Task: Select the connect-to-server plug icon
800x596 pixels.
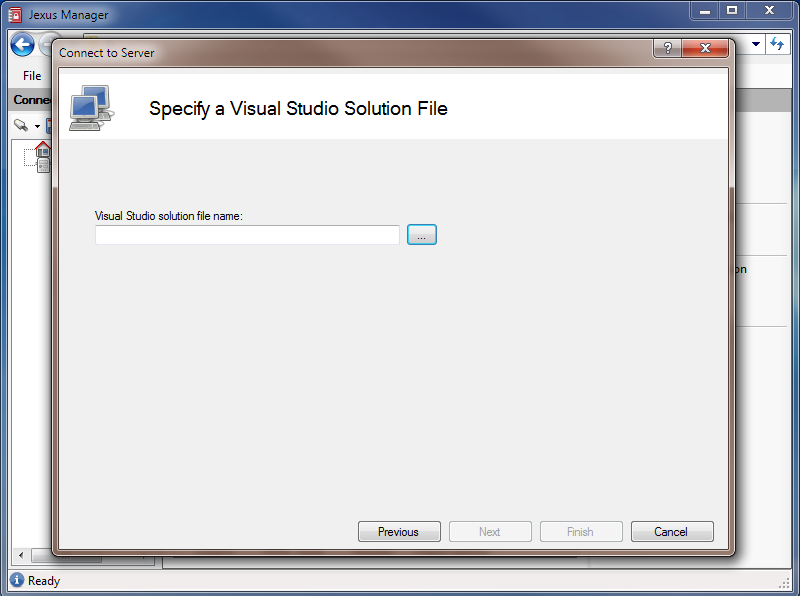Action: [x=18, y=125]
